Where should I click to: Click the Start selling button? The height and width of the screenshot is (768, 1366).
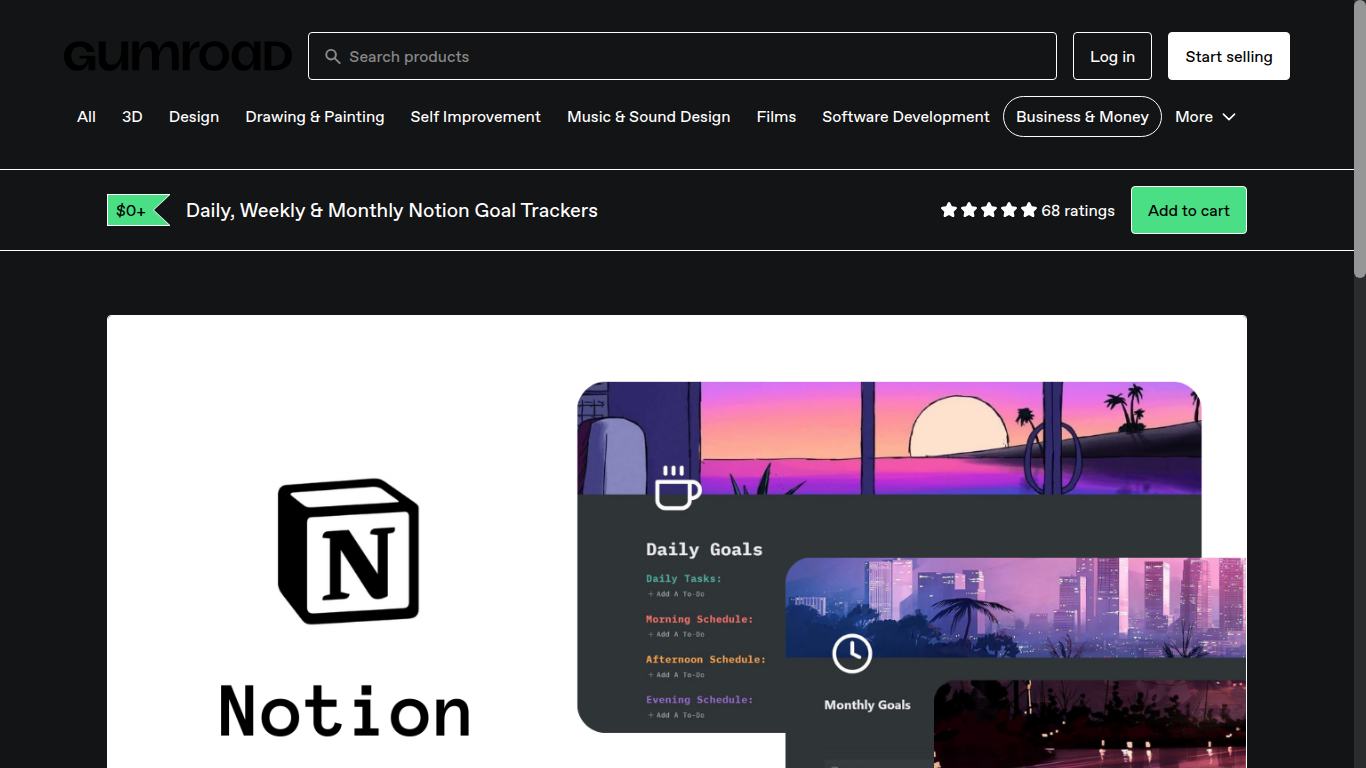point(1229,56)
